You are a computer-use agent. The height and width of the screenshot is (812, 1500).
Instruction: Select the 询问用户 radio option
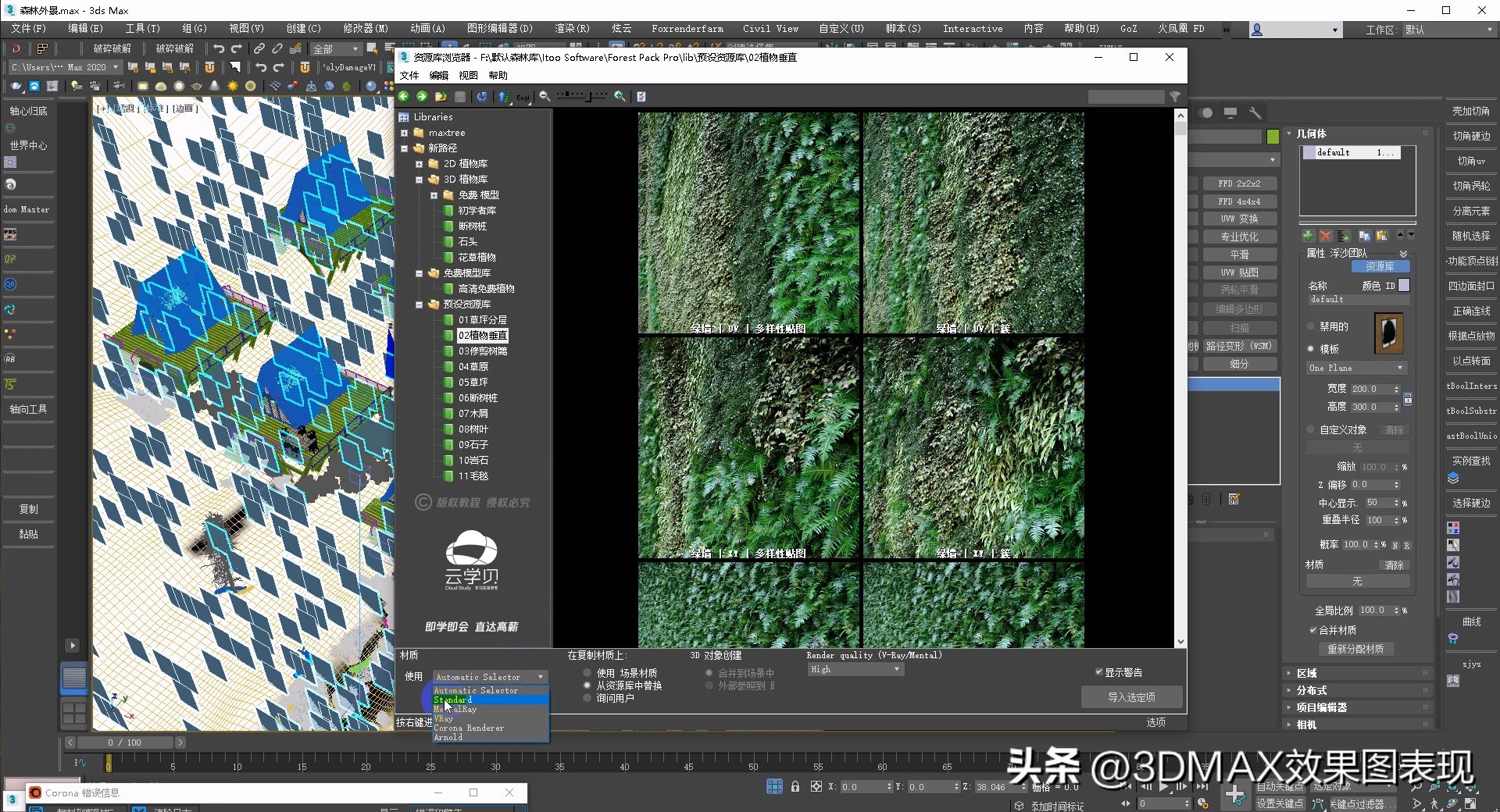coord(587,698)
